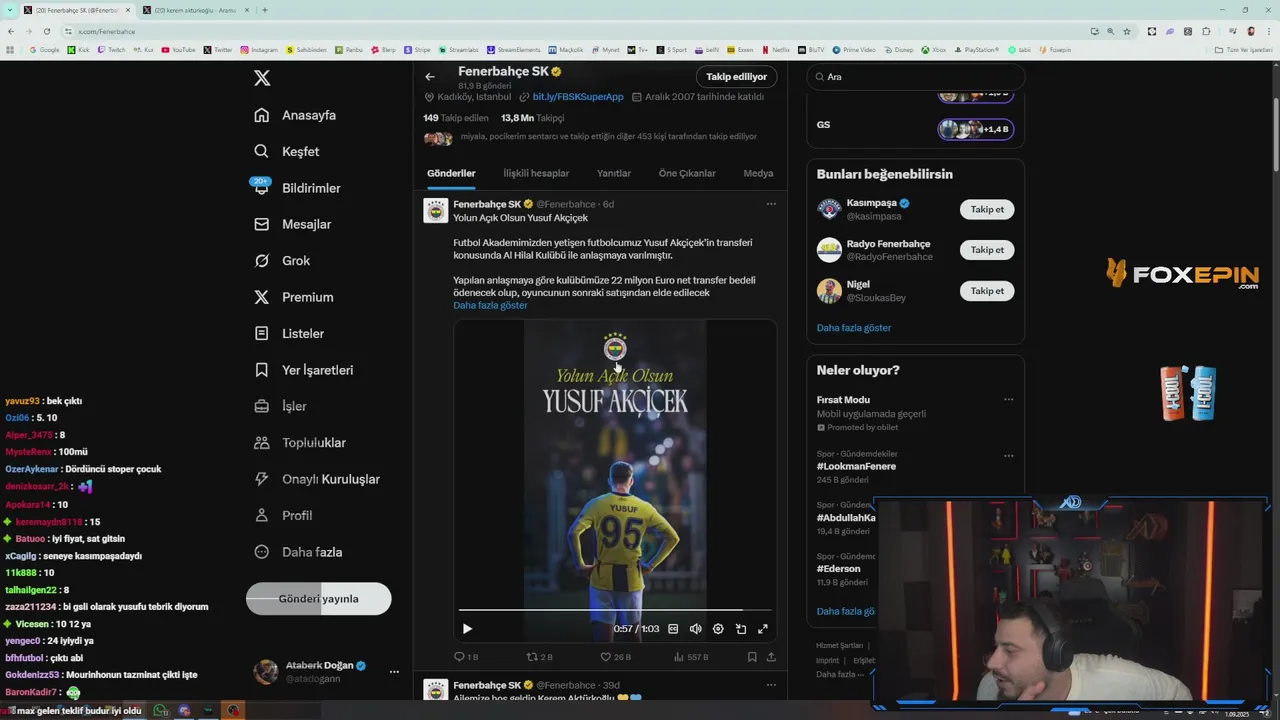Viewport: 1280px width, 720px height.
Task: Click the browser address bar
Action: pos(570,31)
